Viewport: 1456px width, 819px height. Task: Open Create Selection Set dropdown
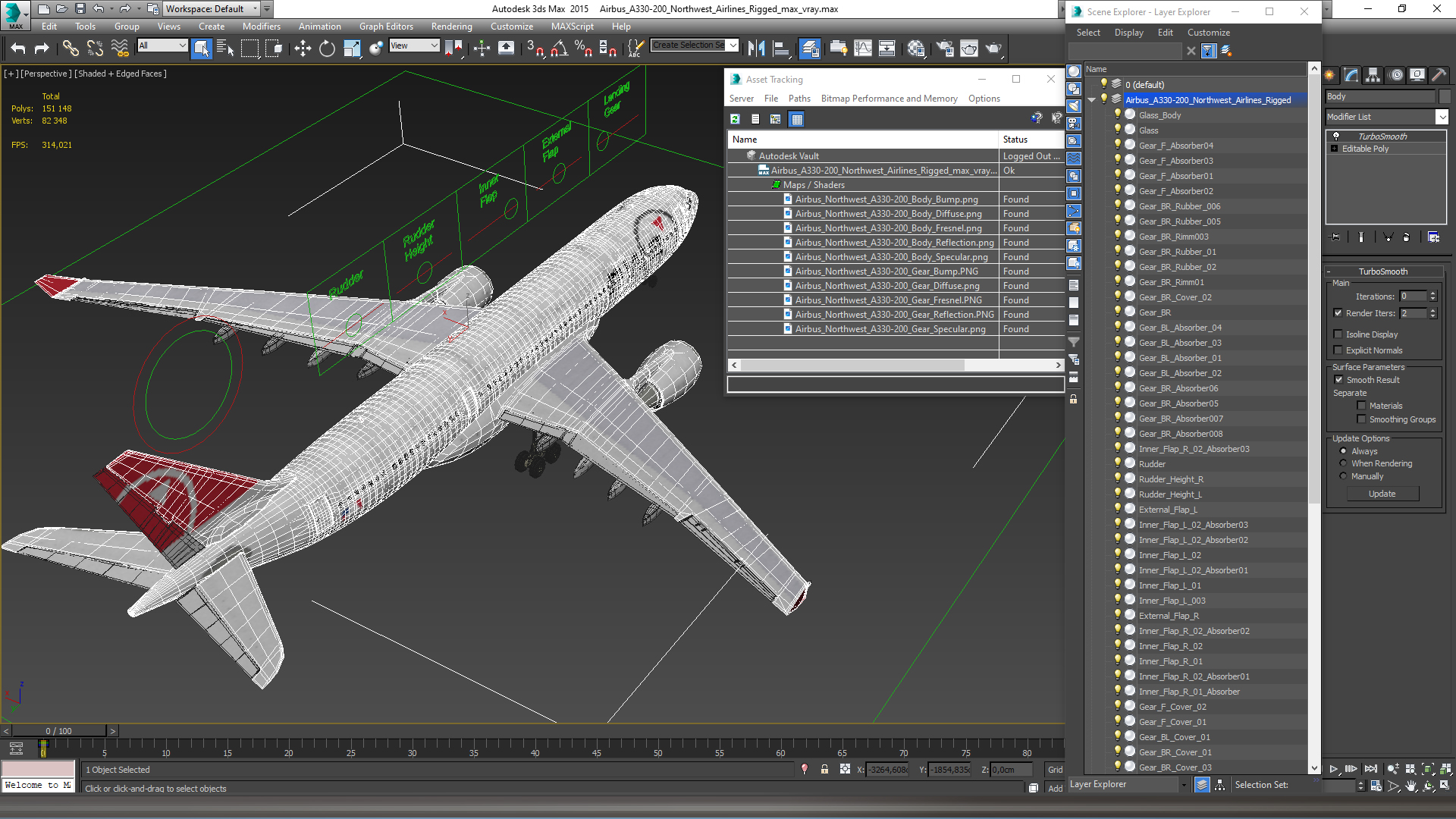coord(733,45)
